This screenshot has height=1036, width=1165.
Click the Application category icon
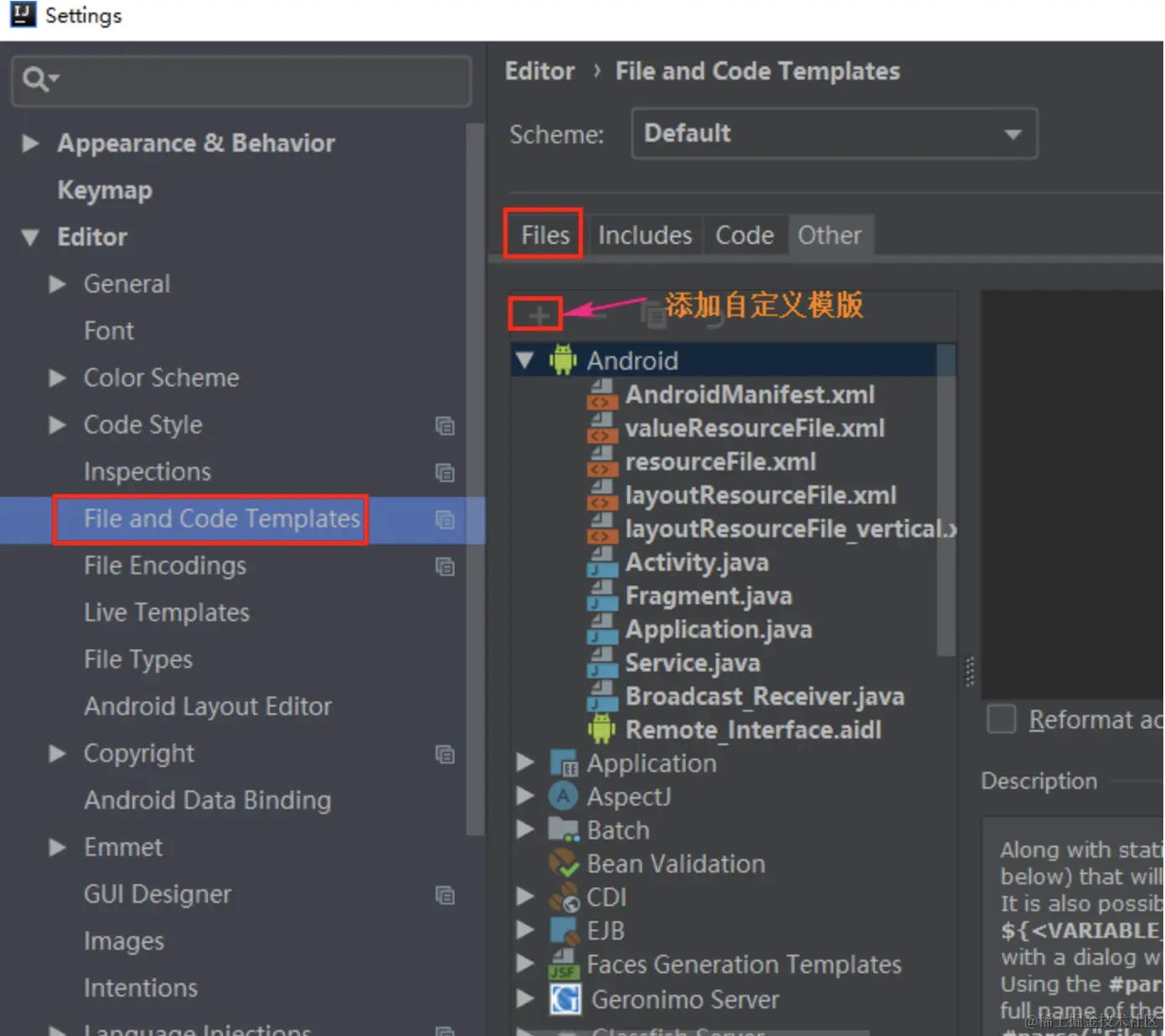(x=563, y=764)
